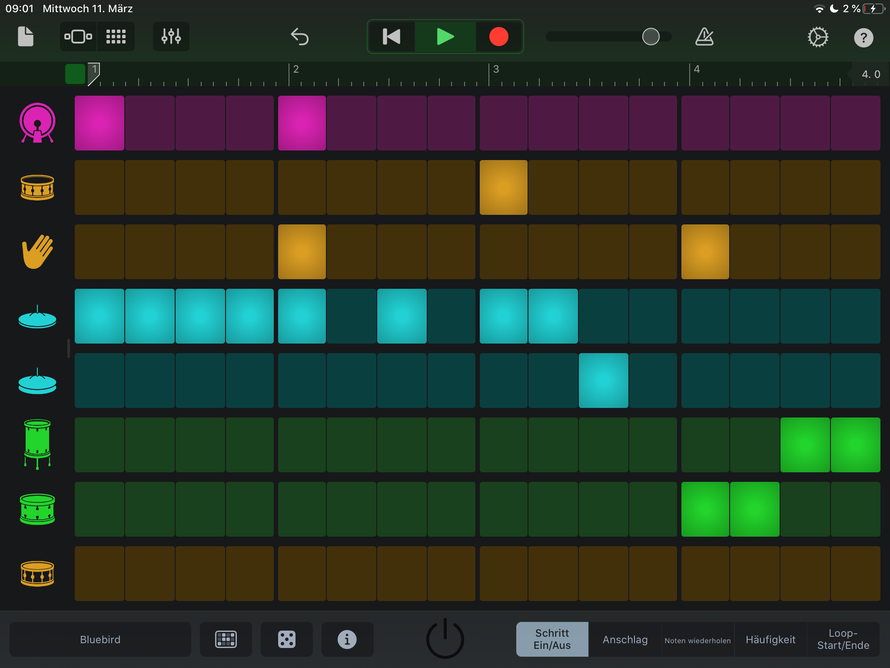
Task: Open Live Loops grid view icon
Action: pos(116,37)
